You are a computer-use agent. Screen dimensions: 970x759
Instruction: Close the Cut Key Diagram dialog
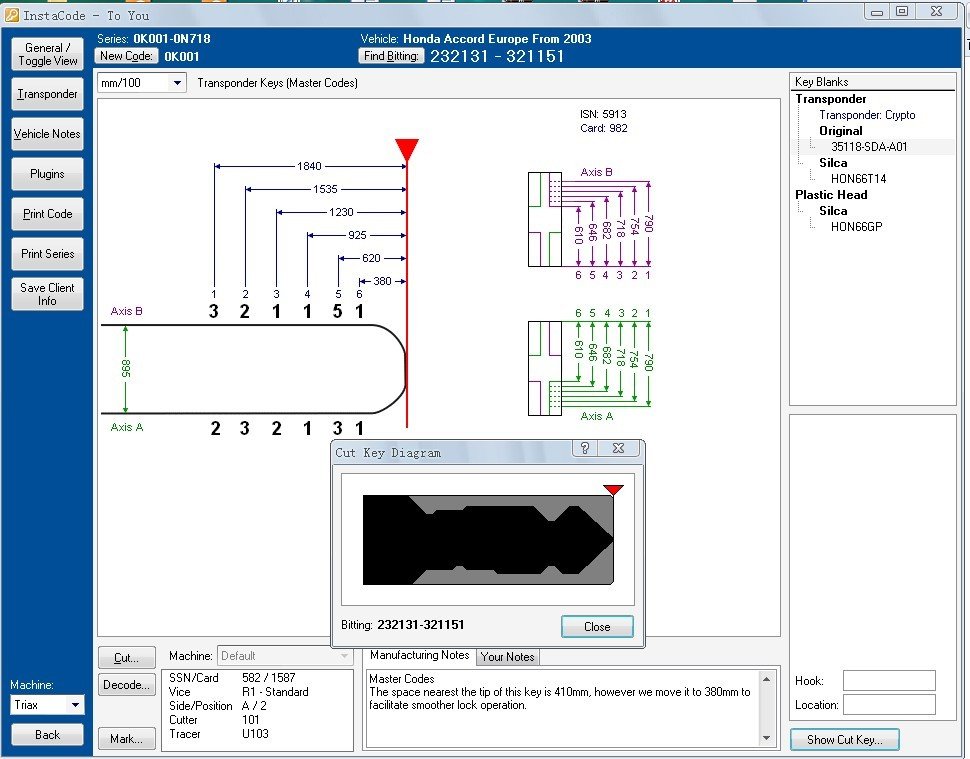click(597, 627)
